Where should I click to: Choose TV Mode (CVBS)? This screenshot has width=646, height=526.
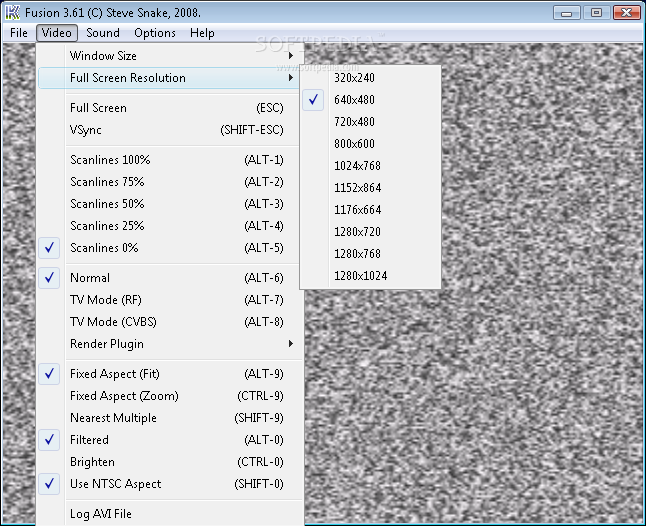pos(171,322)
